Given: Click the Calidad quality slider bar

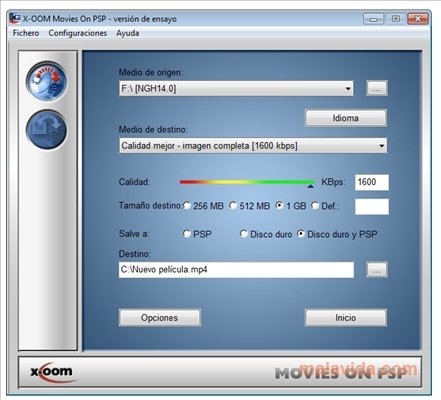Looking at the screenshot, I should tap(247, 182).
